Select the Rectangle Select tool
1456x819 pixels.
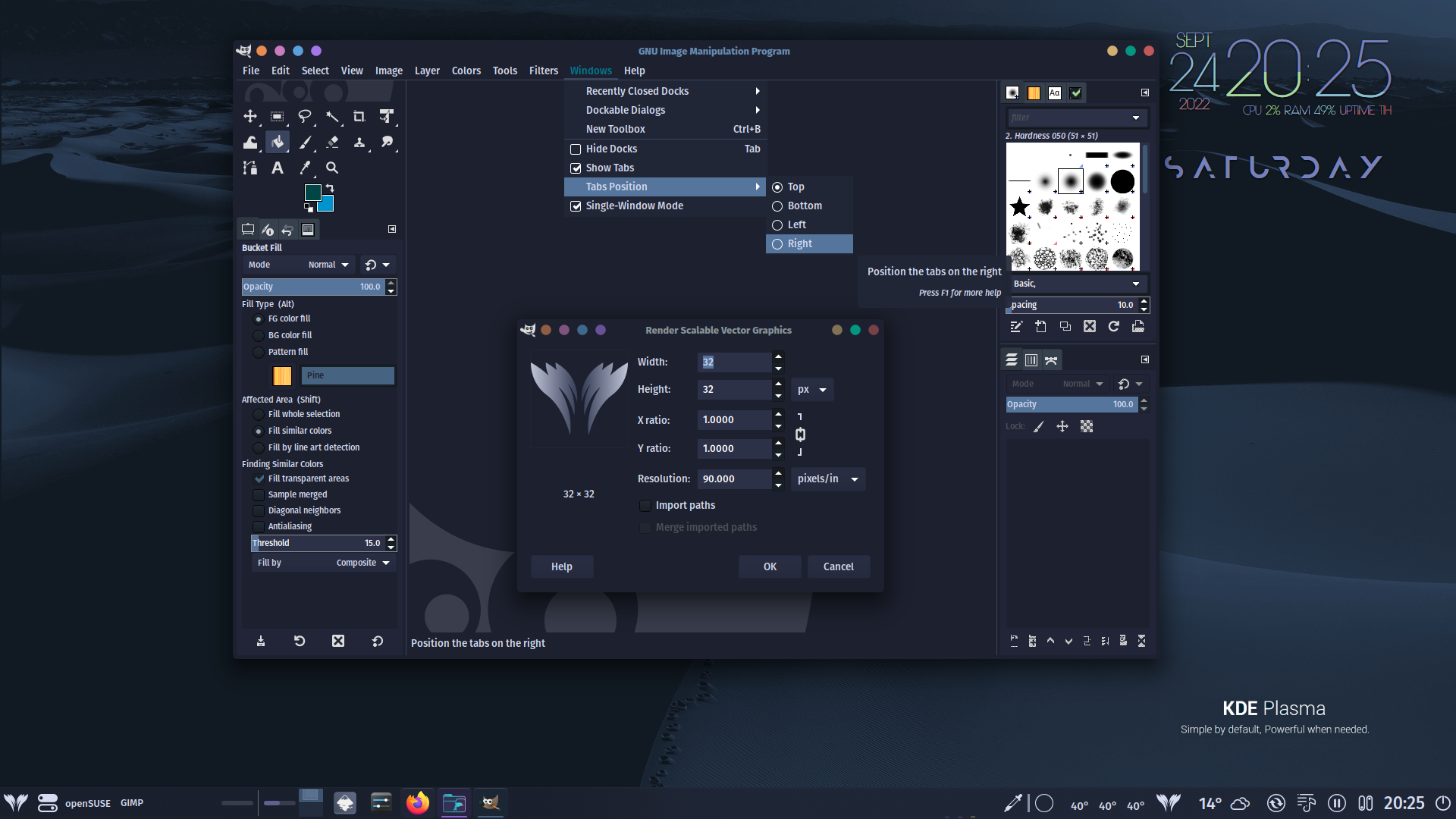(278, 116)
